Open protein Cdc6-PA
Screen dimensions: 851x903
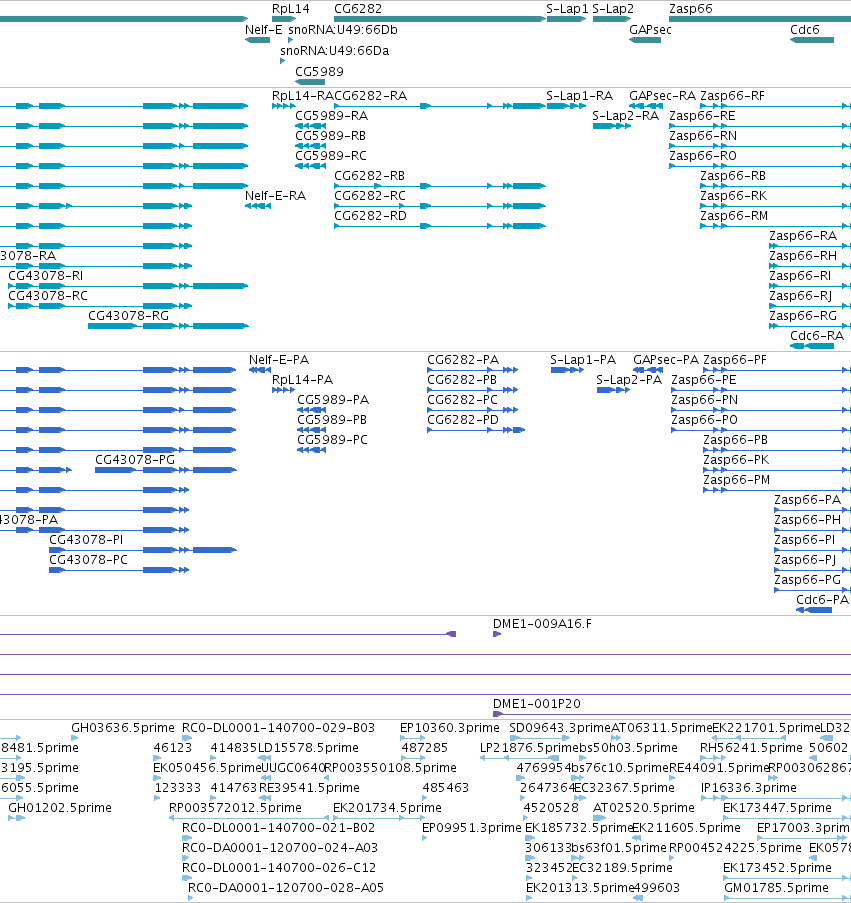823,600
